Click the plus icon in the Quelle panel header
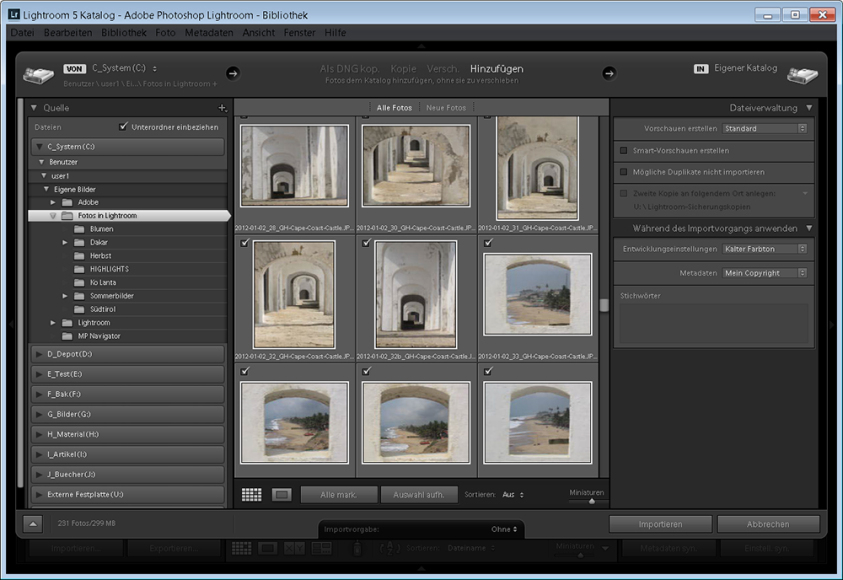843x580 pixels. pyautogui.click(x=224, y=106)
